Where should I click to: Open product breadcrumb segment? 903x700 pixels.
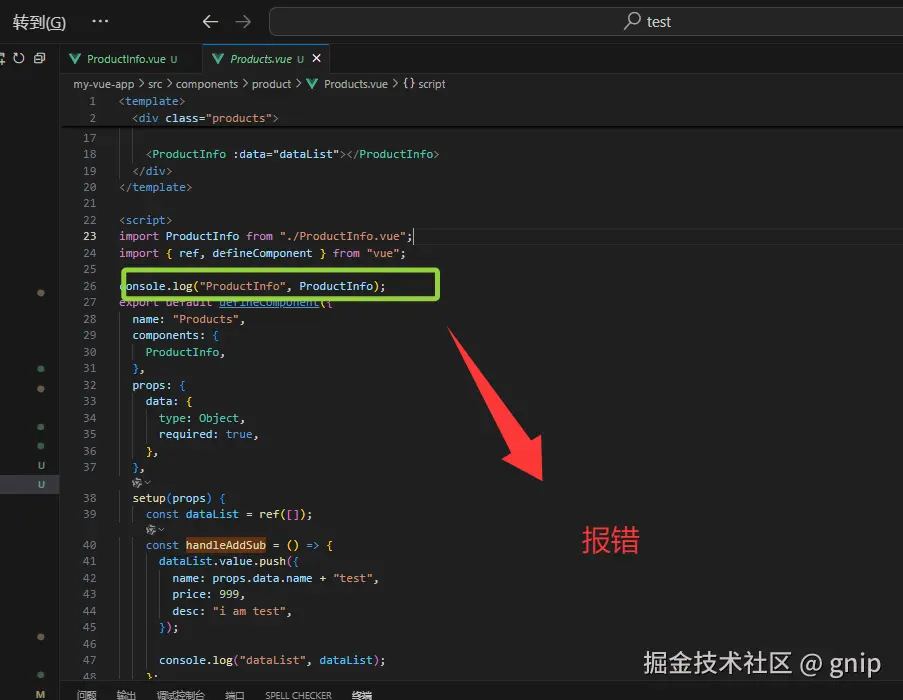tap(271, 84)
